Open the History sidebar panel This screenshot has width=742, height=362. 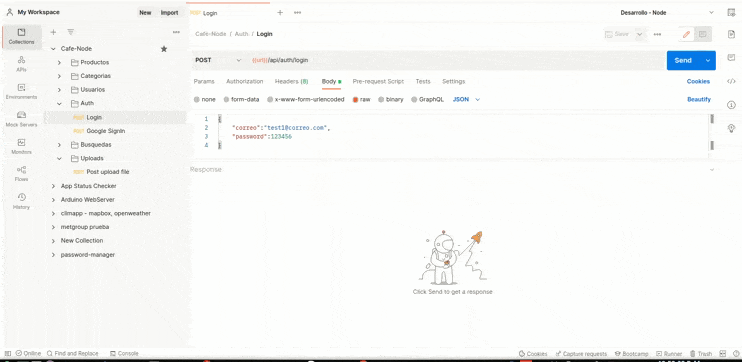click(21, 201)
